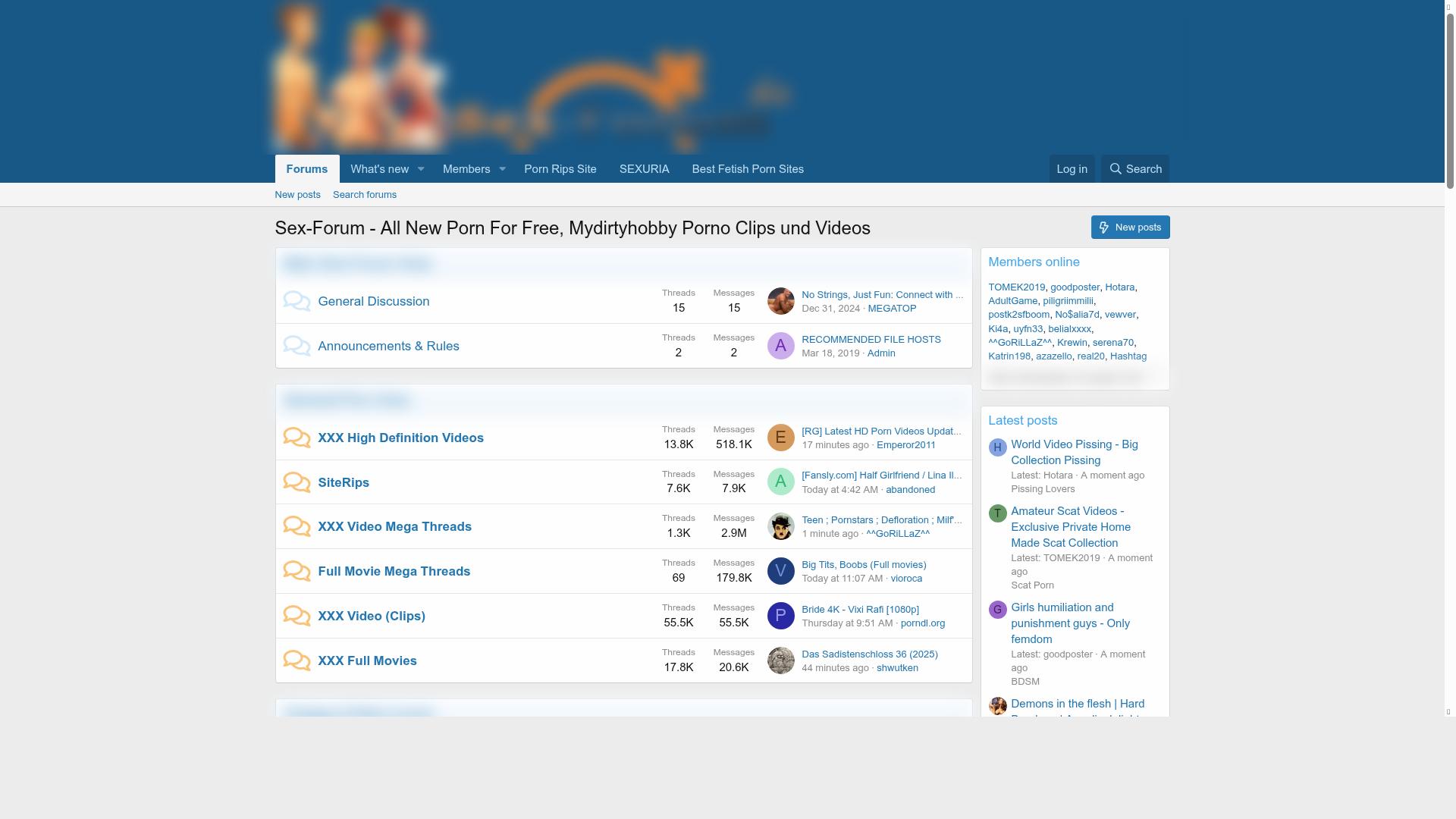Expand the Members dropdown arrow

502,169
